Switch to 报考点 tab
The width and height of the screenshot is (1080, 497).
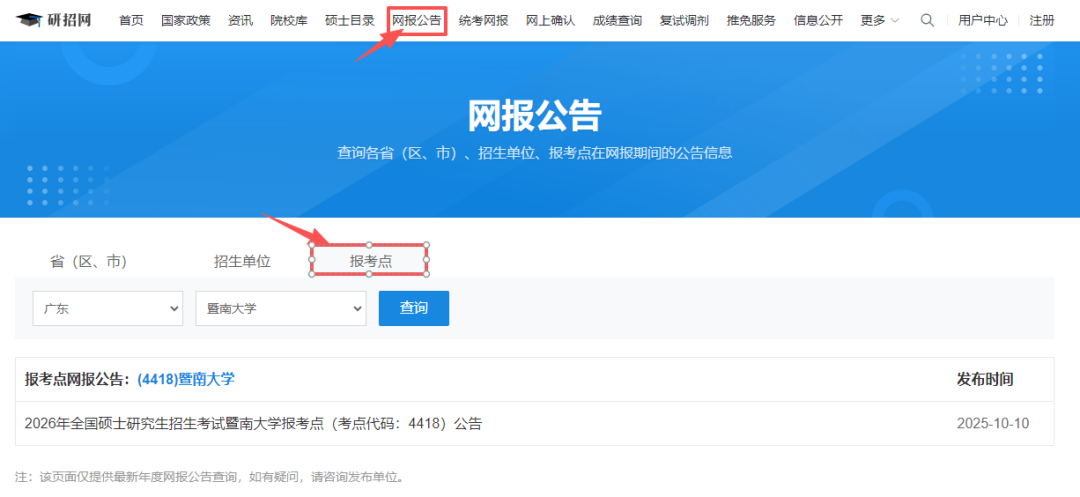tap(371, 262)
